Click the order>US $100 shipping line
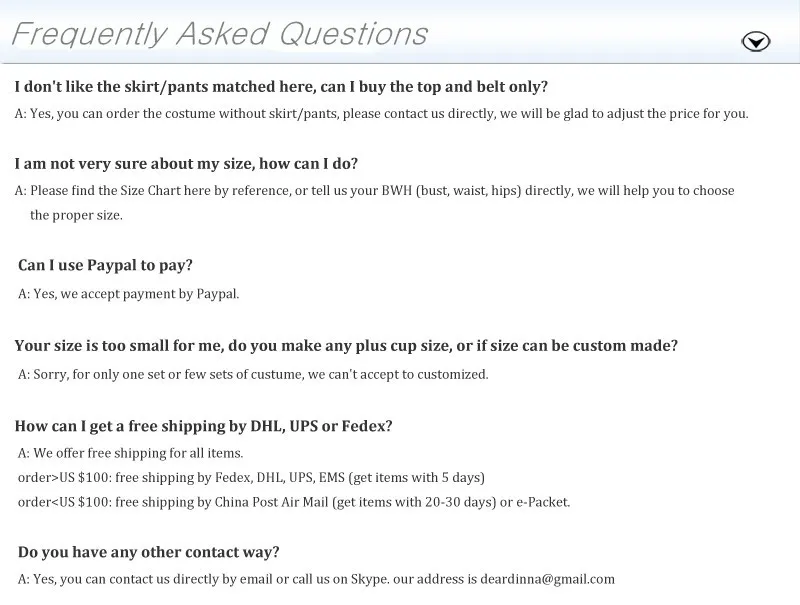 point(252,477)
